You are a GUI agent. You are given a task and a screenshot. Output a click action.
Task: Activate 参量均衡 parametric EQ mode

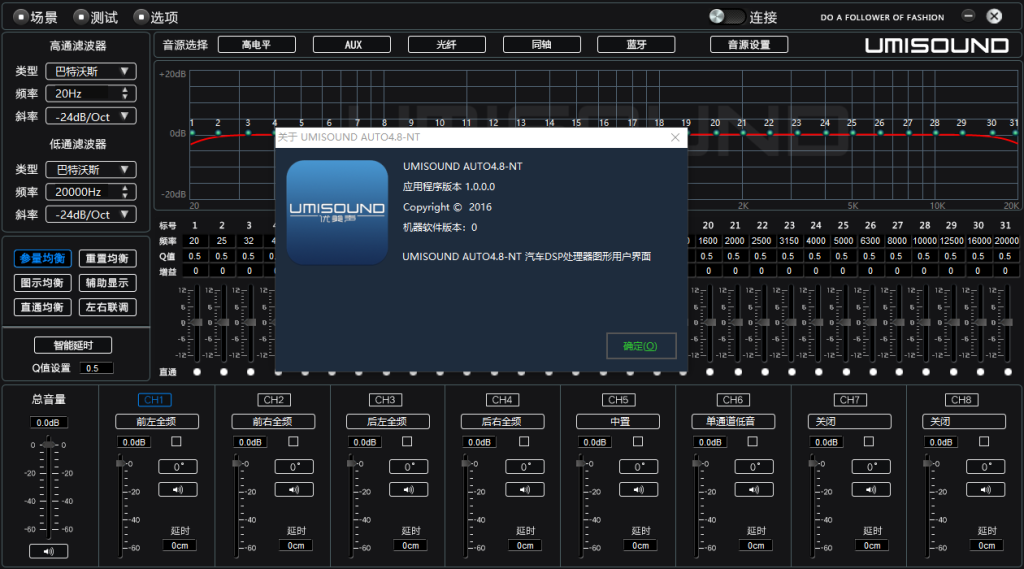point(42,259)
